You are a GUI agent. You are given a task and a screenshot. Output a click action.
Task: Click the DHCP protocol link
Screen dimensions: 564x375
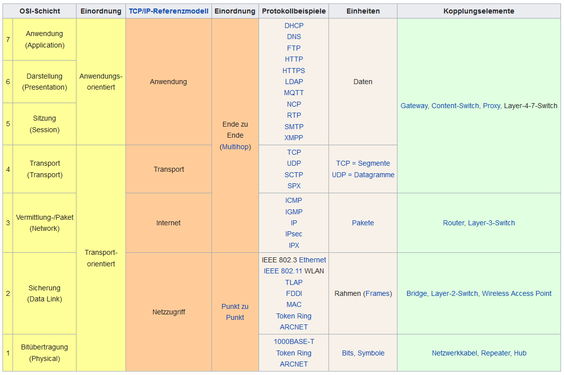coord(294,26)
